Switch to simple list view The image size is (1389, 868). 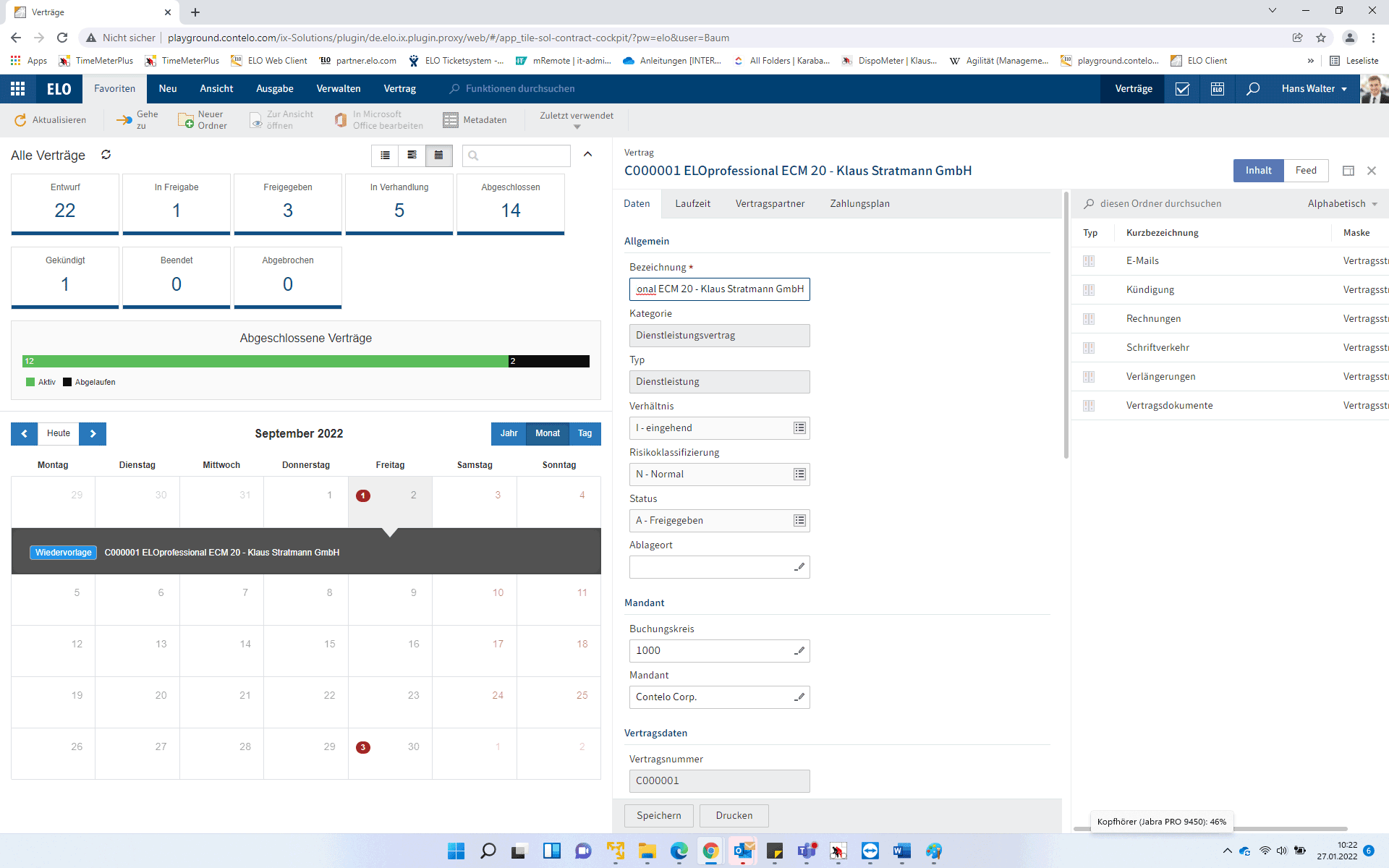[x=385, y=156]
